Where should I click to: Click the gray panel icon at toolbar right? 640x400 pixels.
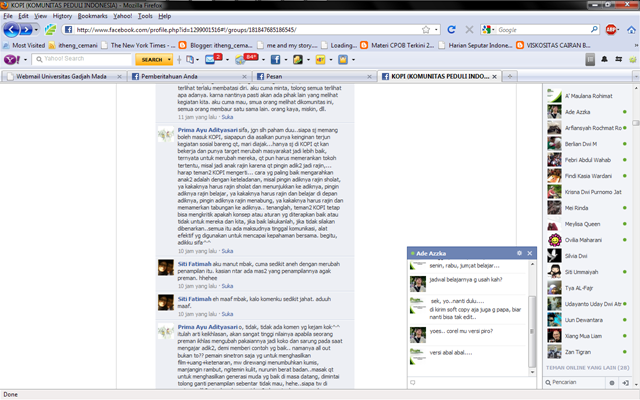(590, 60)
